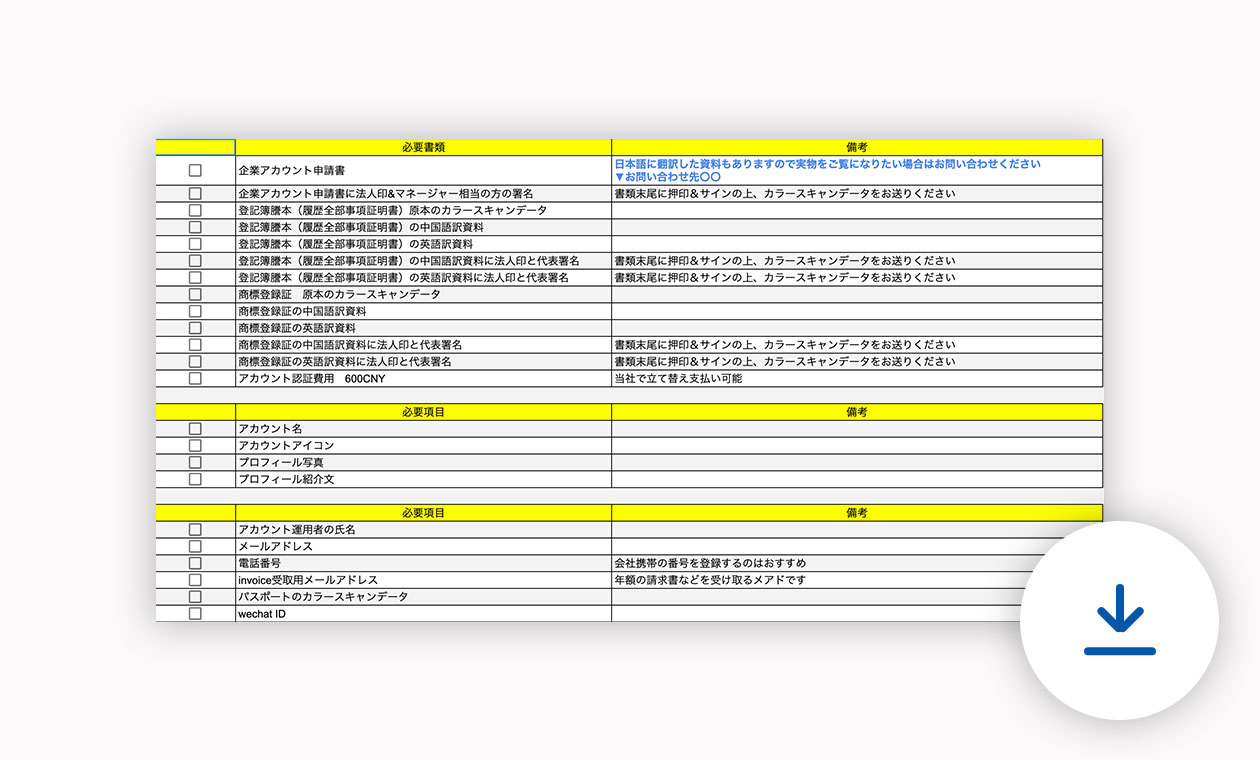
Task: Select cell 企業アカウント申請書に法人印&マネージャー相当の方の署名
Action: click(x=423, y=194)
